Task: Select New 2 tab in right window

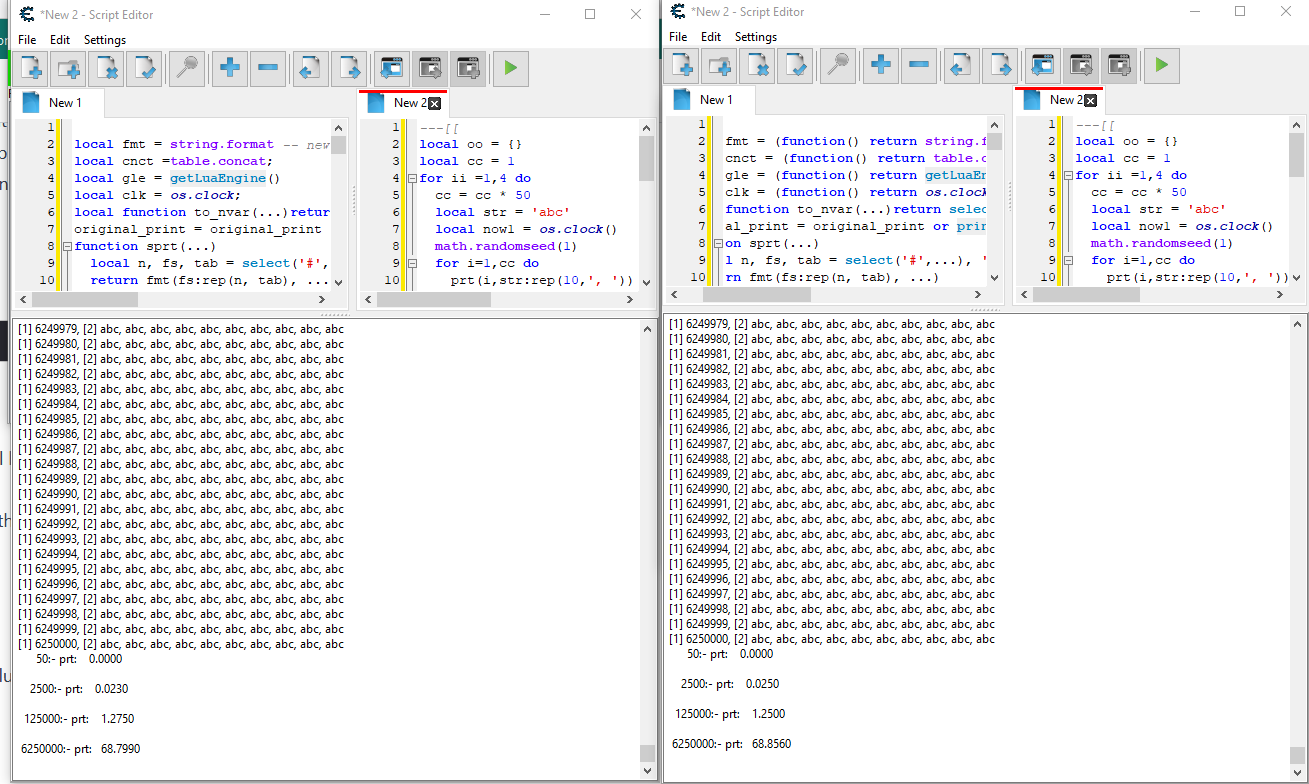Action: pyautogui.click(x=1059, y=100)
